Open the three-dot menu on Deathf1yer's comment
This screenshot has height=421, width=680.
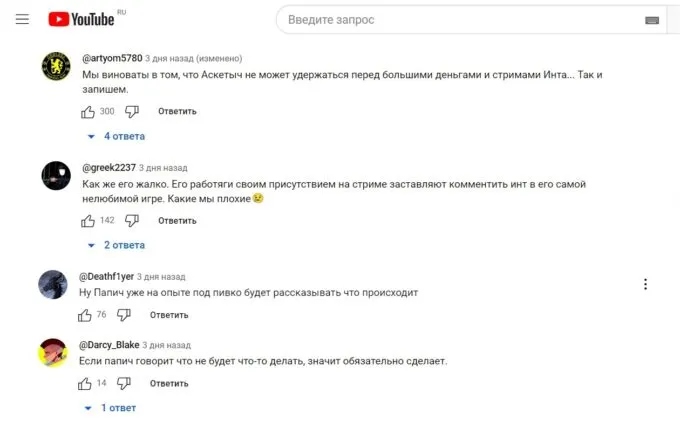[x=647, y=284]
